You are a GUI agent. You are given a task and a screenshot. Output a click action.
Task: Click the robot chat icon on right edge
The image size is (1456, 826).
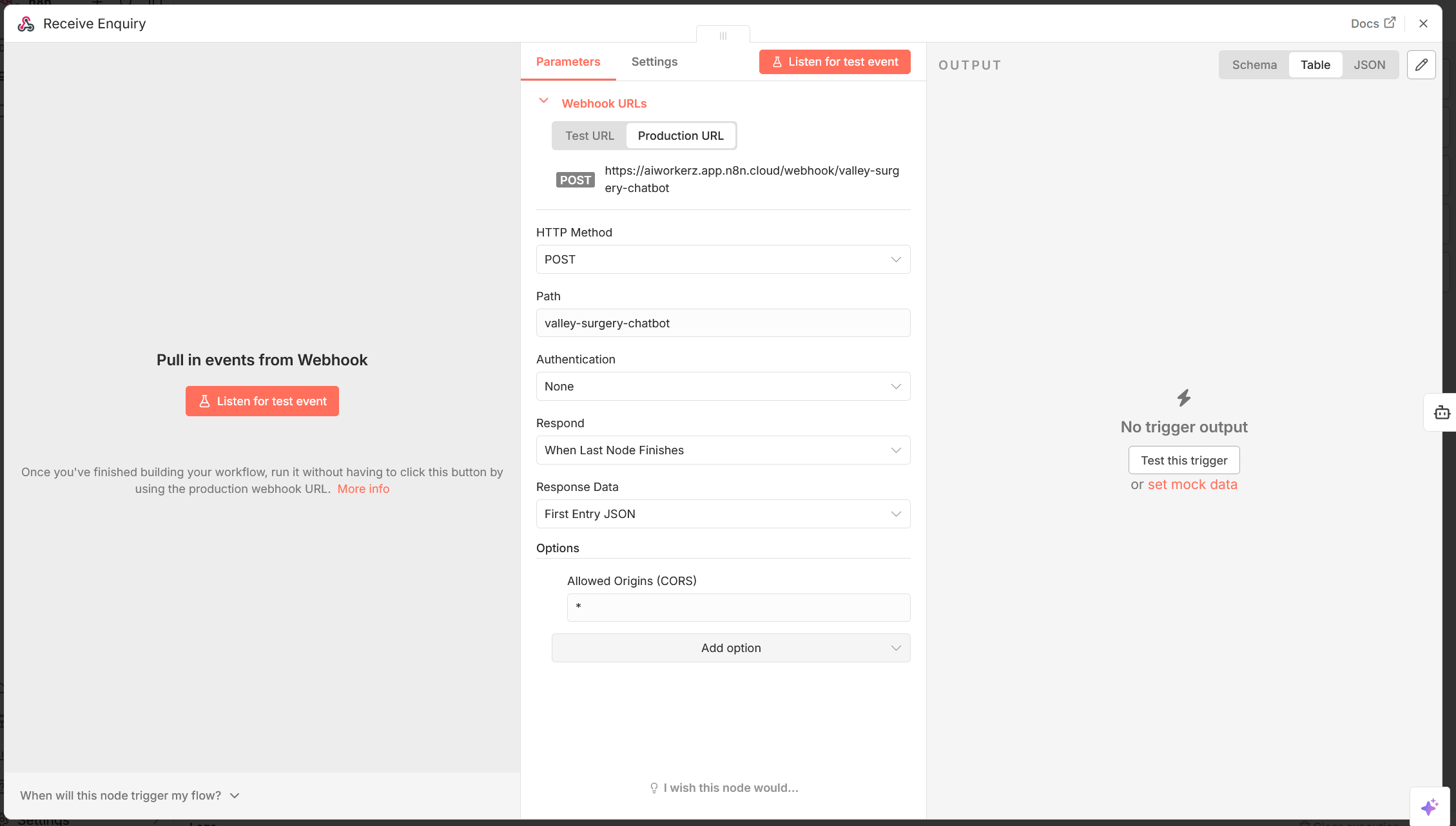click(1442, 412)
